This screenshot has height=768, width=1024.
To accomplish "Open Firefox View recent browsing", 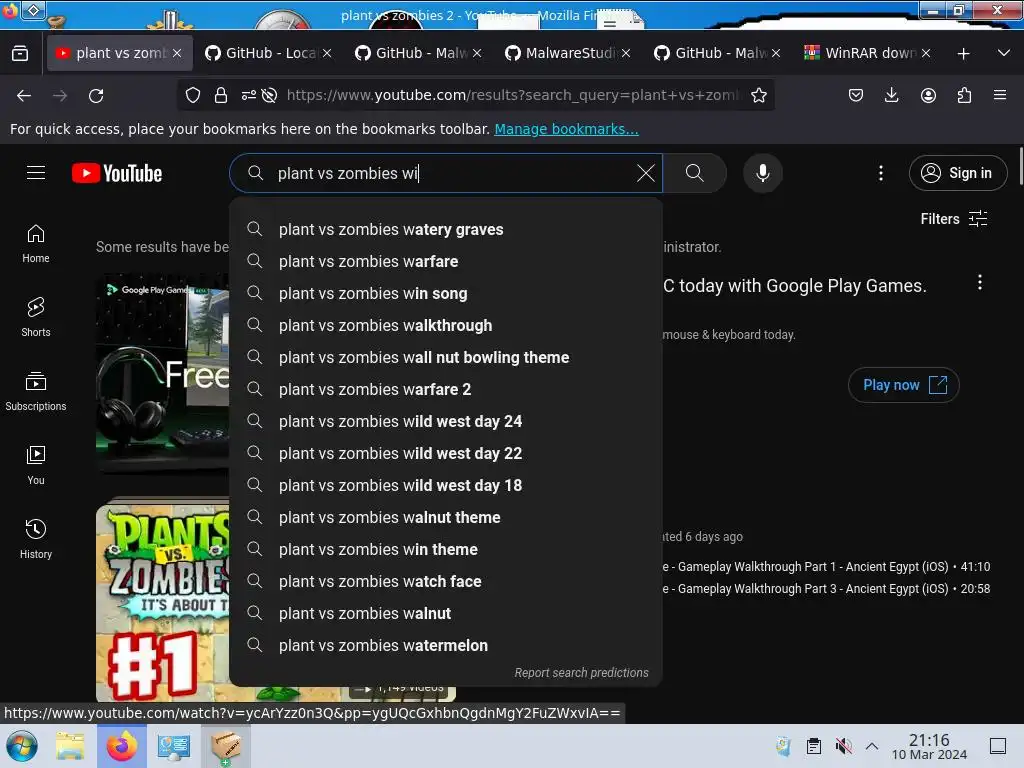I will [x=20, y=53].
